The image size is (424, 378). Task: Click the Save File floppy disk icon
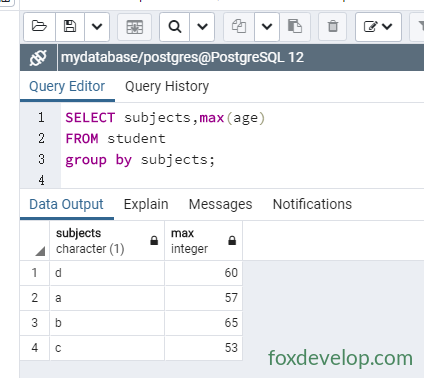click(70, 27)
